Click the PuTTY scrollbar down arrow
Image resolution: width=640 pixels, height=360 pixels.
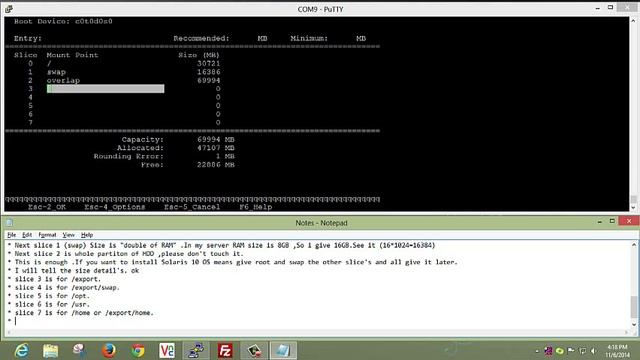[633, 208]
